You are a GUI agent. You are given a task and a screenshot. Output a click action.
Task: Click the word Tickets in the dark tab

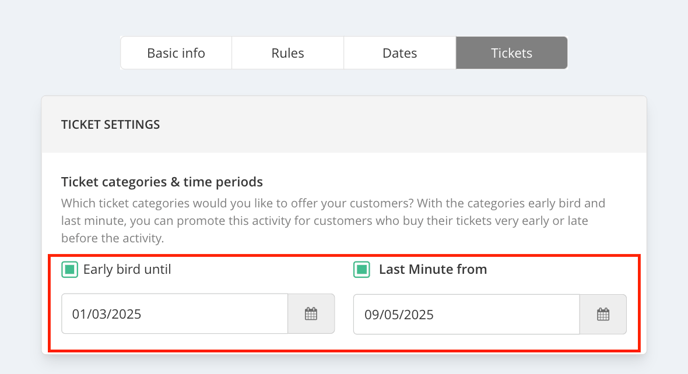click(512, 53)
